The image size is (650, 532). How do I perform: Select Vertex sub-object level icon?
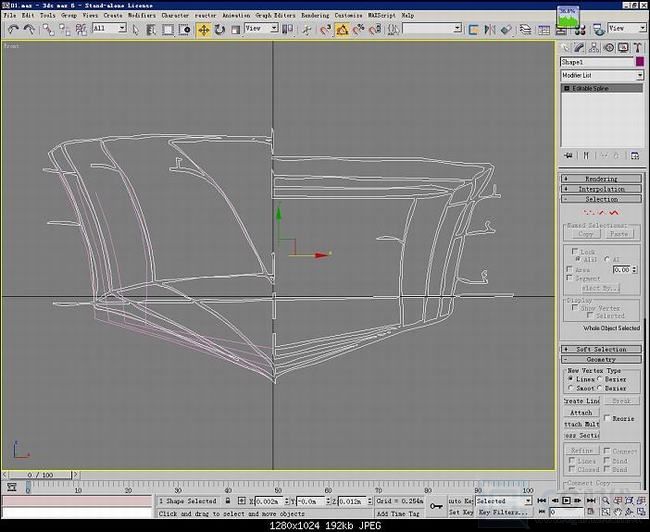pos(588,213)
